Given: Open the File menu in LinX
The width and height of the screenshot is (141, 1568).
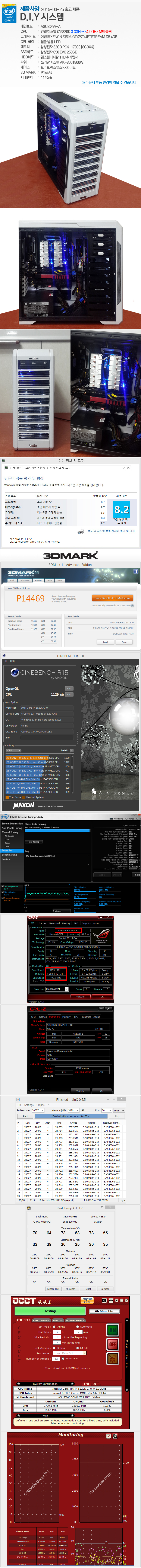Looking at the screenshot, I should (19, 1105).
